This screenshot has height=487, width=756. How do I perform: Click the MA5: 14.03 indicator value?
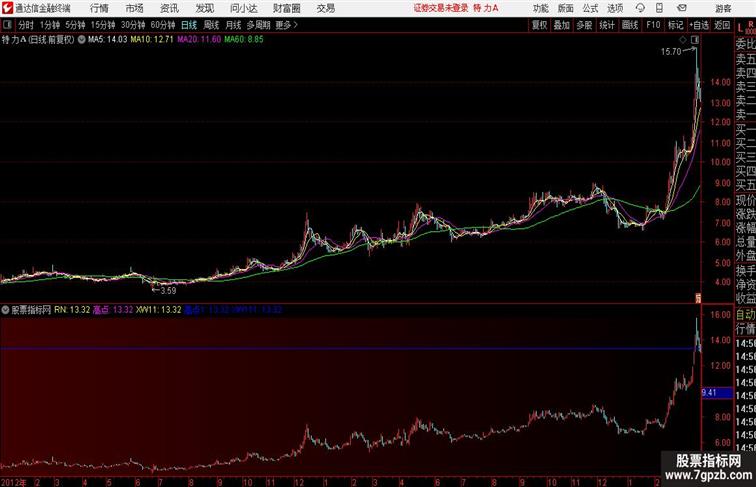point(108,40)
